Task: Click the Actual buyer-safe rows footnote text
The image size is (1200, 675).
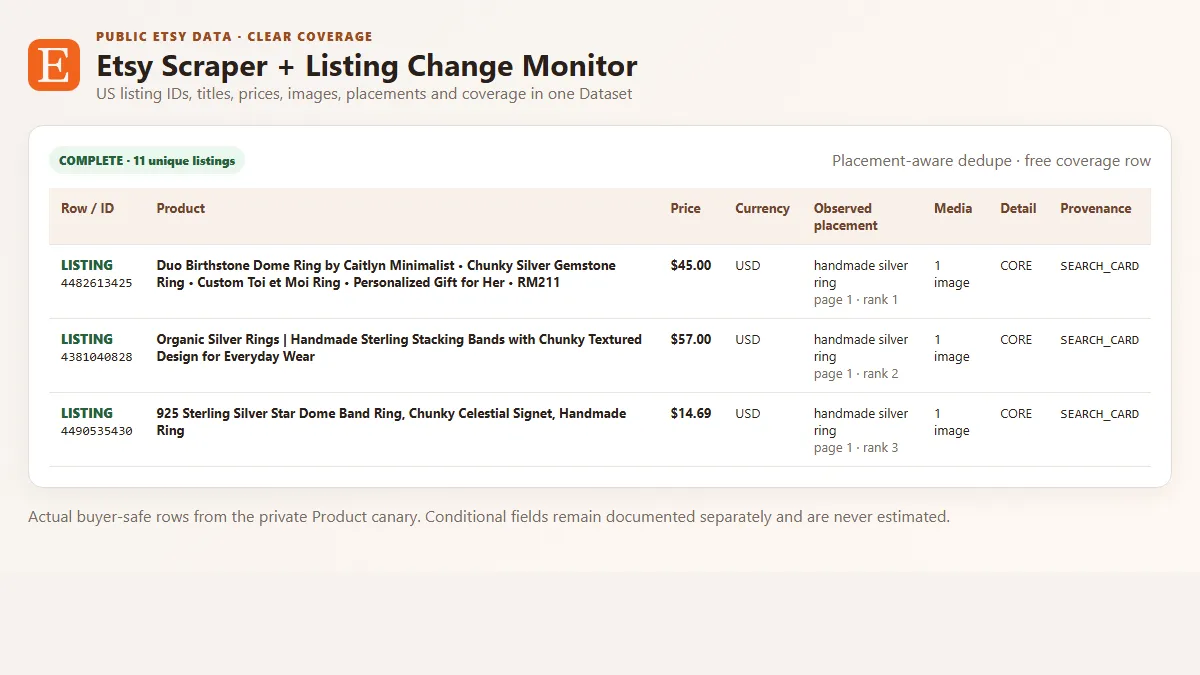Action: coord(489,517)
